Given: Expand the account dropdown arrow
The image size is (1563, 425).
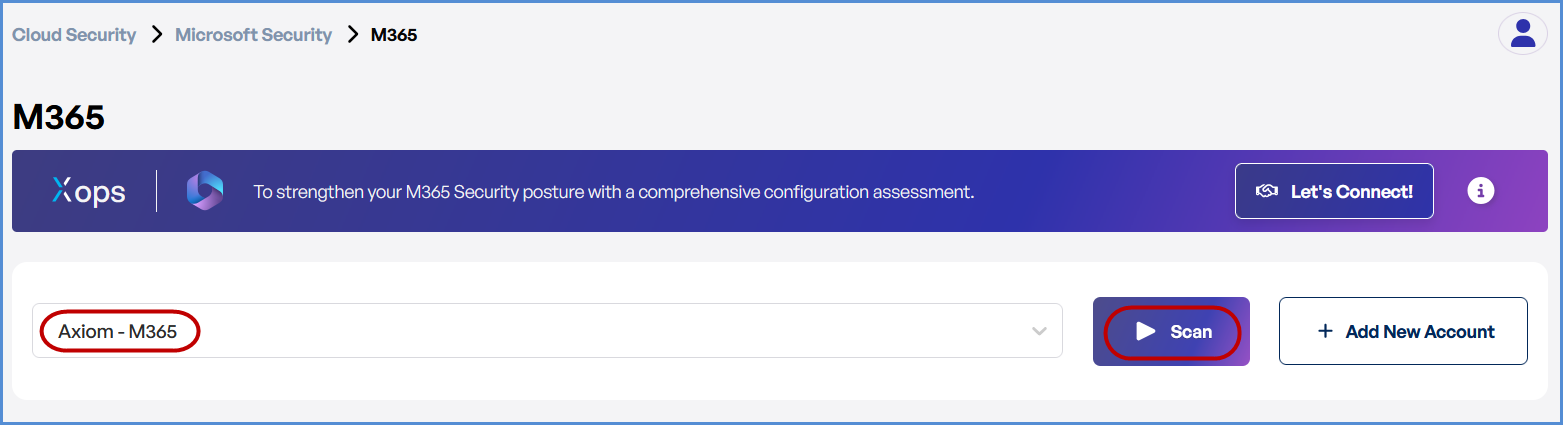Looking at the screenshot, I should coord(1039,331).
